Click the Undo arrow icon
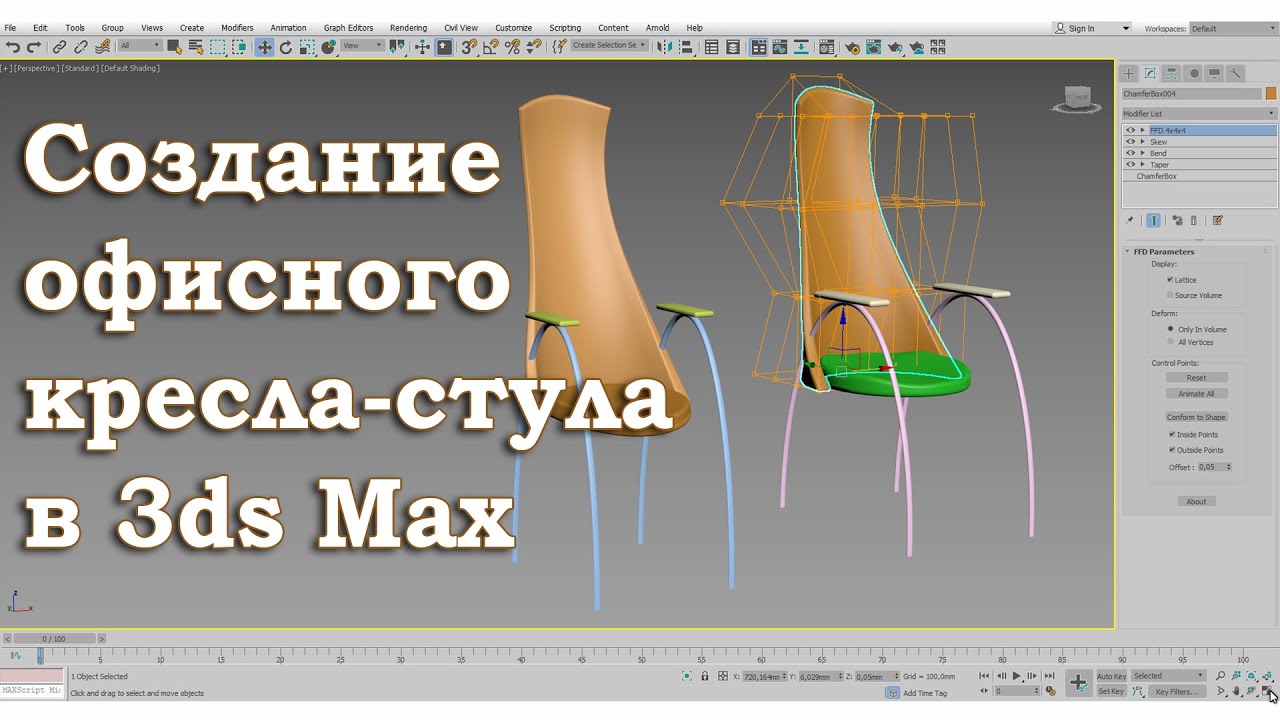Viewport: 1280px width, 720px height. 13,46
